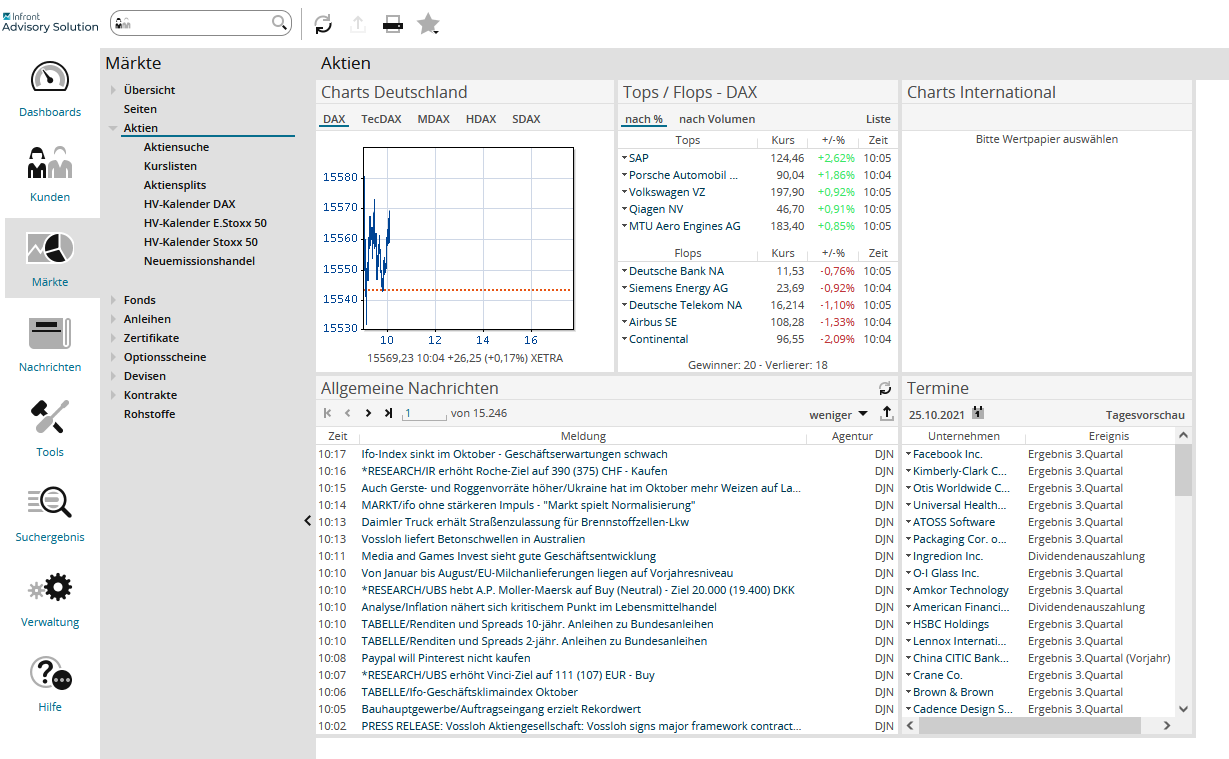
Task: Open the Nachrichten sidebar section
Action: click(x=50, y=345)
